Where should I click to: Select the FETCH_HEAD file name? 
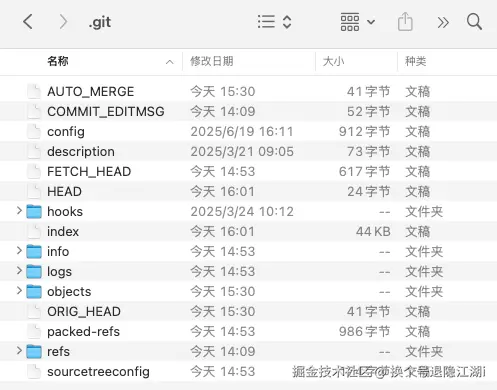(89, 172)
